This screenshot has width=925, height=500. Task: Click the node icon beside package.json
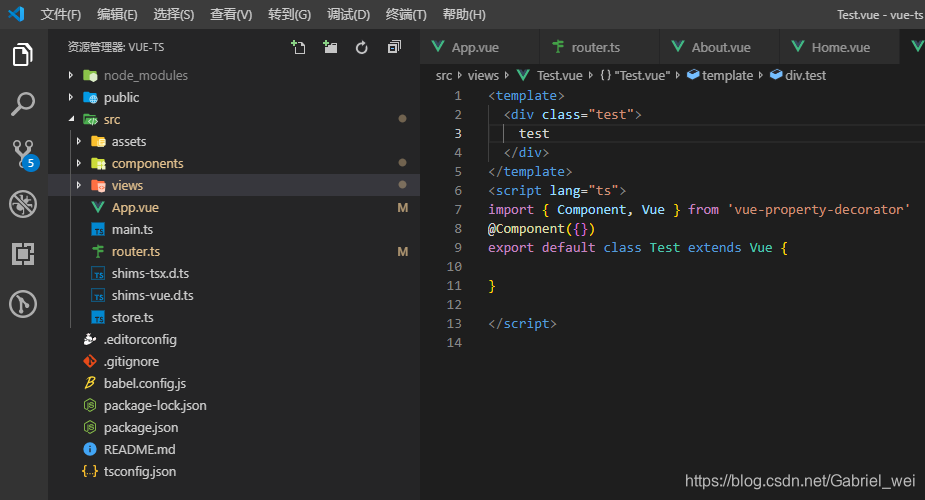click(90, 427)
